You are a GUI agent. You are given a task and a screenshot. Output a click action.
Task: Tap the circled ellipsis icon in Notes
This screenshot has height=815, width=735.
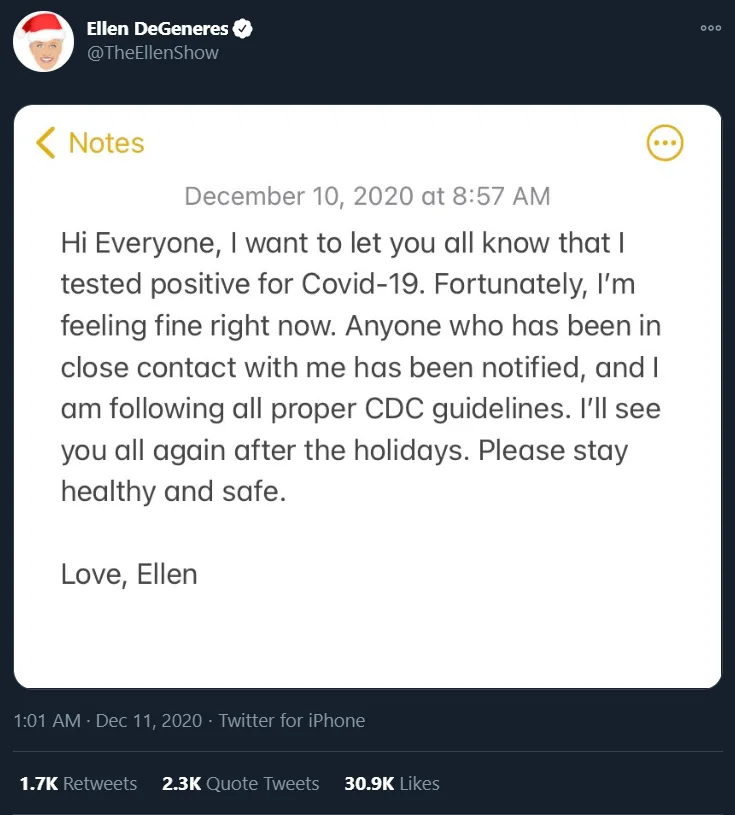coord(665,143)
